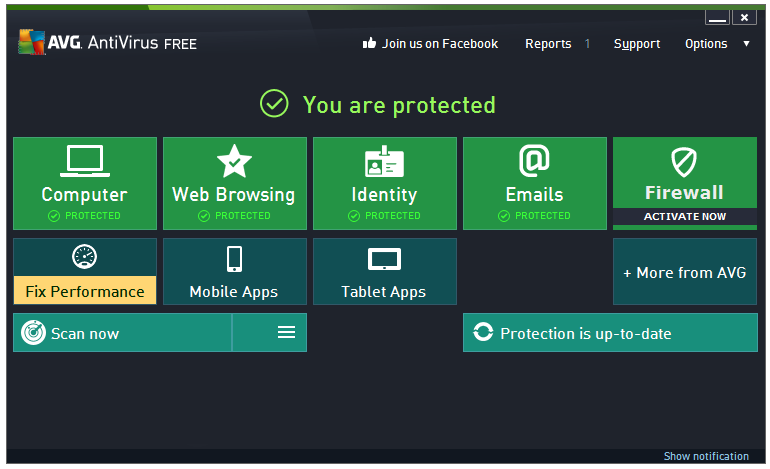The height and width of the screenshot is (469, 770).
Task: Click the AntiVirus FREE title text
Action: click(x=142, y=43)
